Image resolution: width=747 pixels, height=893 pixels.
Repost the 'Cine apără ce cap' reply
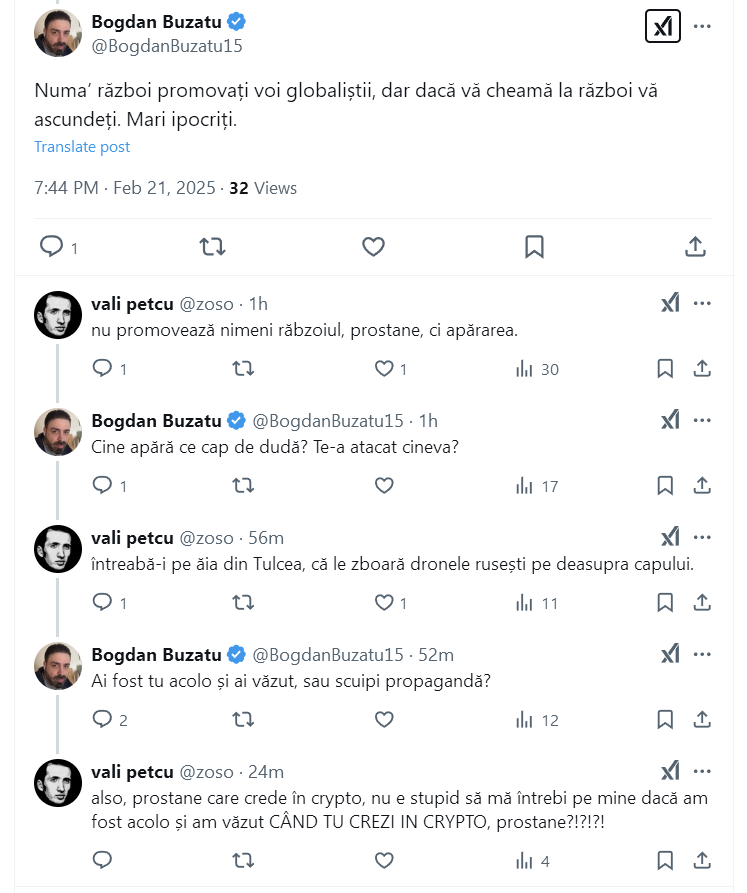243,486
